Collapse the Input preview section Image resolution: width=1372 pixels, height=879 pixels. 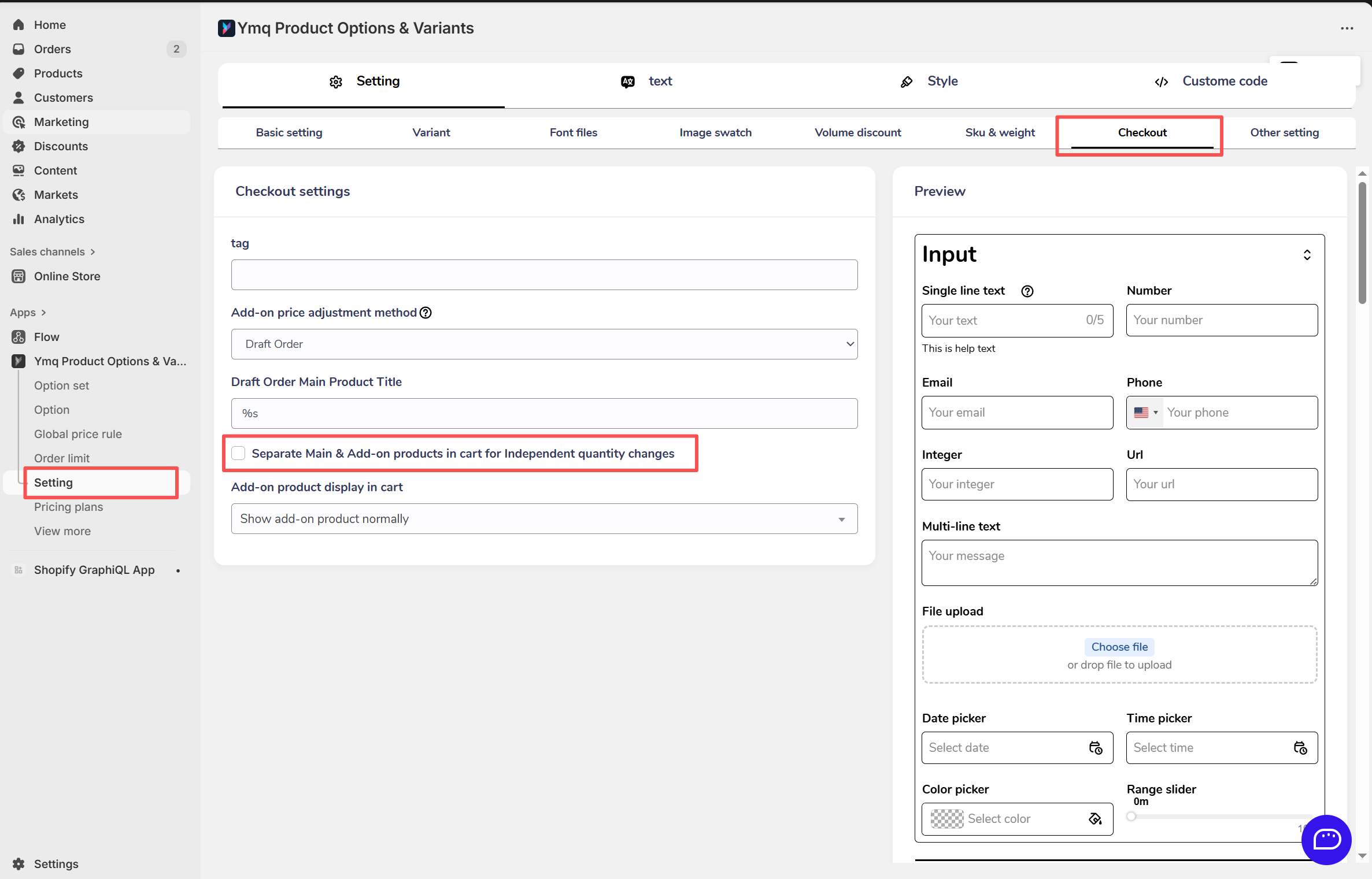[1307, 255]
